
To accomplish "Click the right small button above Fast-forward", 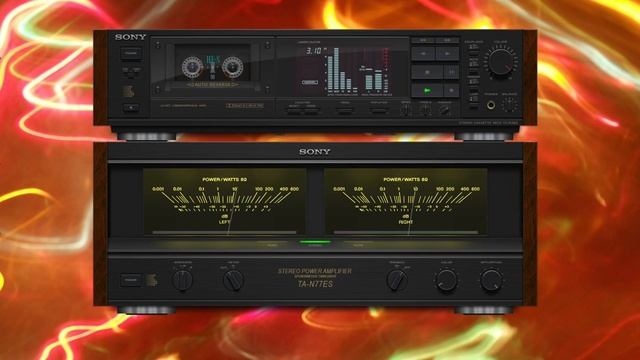I will pyautogui.click(x=448, y=40).
